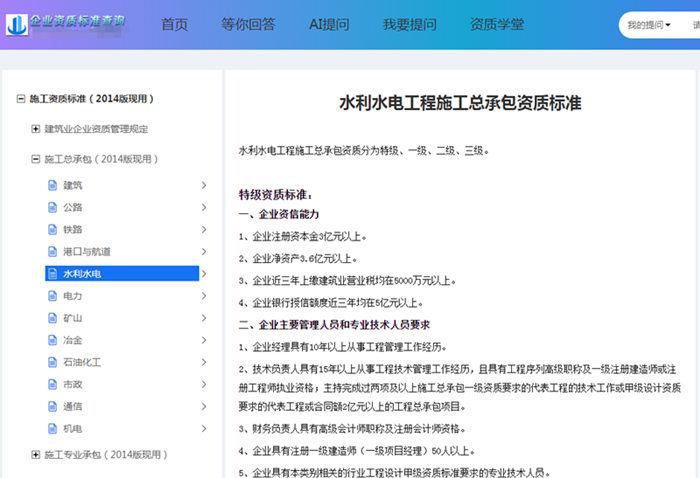
Task: Select the 铁路 tree item
Action: coord(73,229)
